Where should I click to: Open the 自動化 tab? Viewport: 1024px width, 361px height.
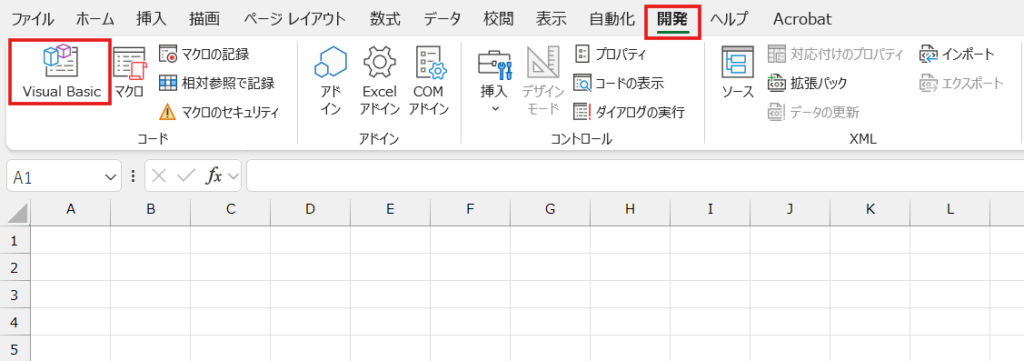[x=612, y=19]
